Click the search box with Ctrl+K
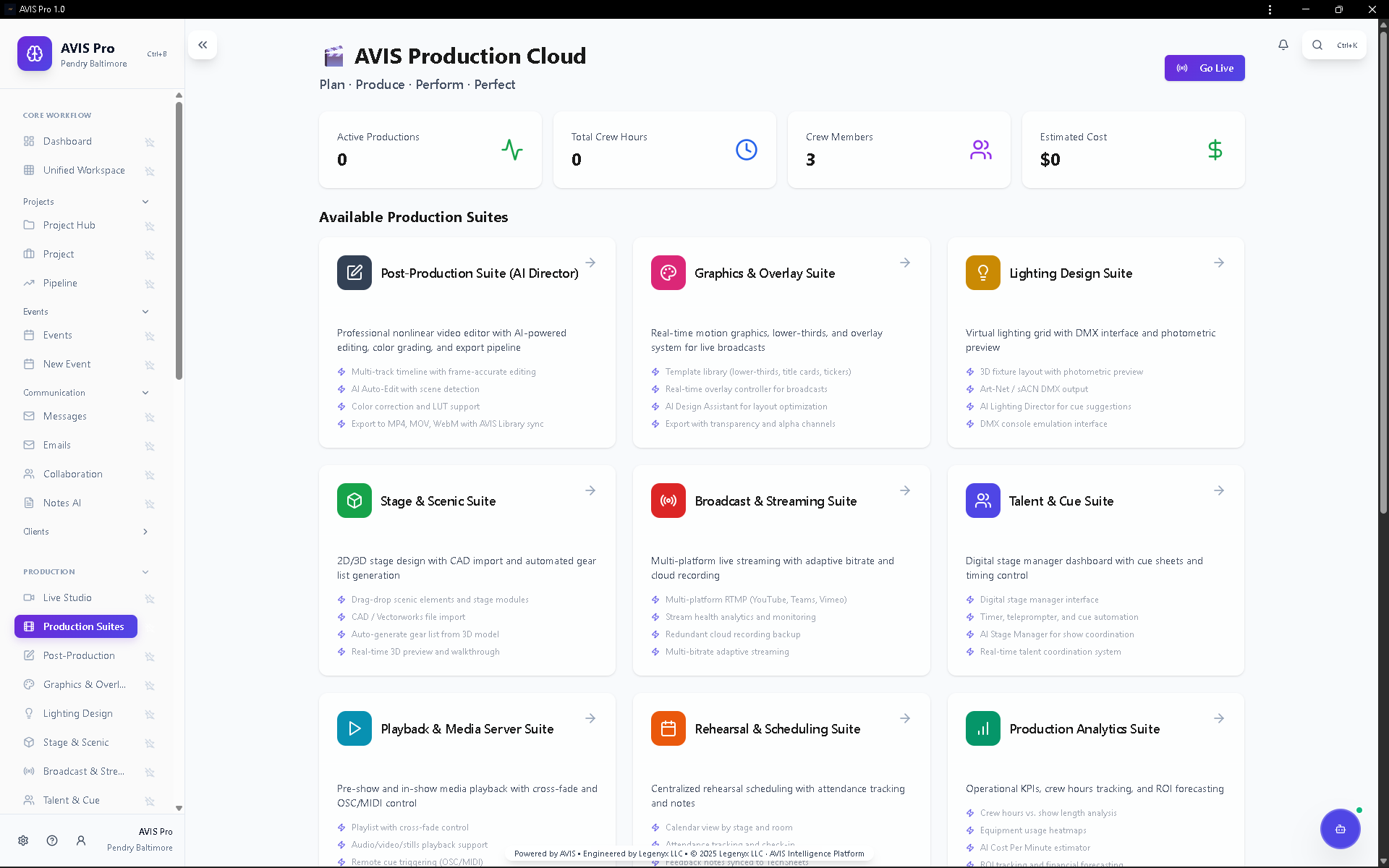 click(1333, 45)
